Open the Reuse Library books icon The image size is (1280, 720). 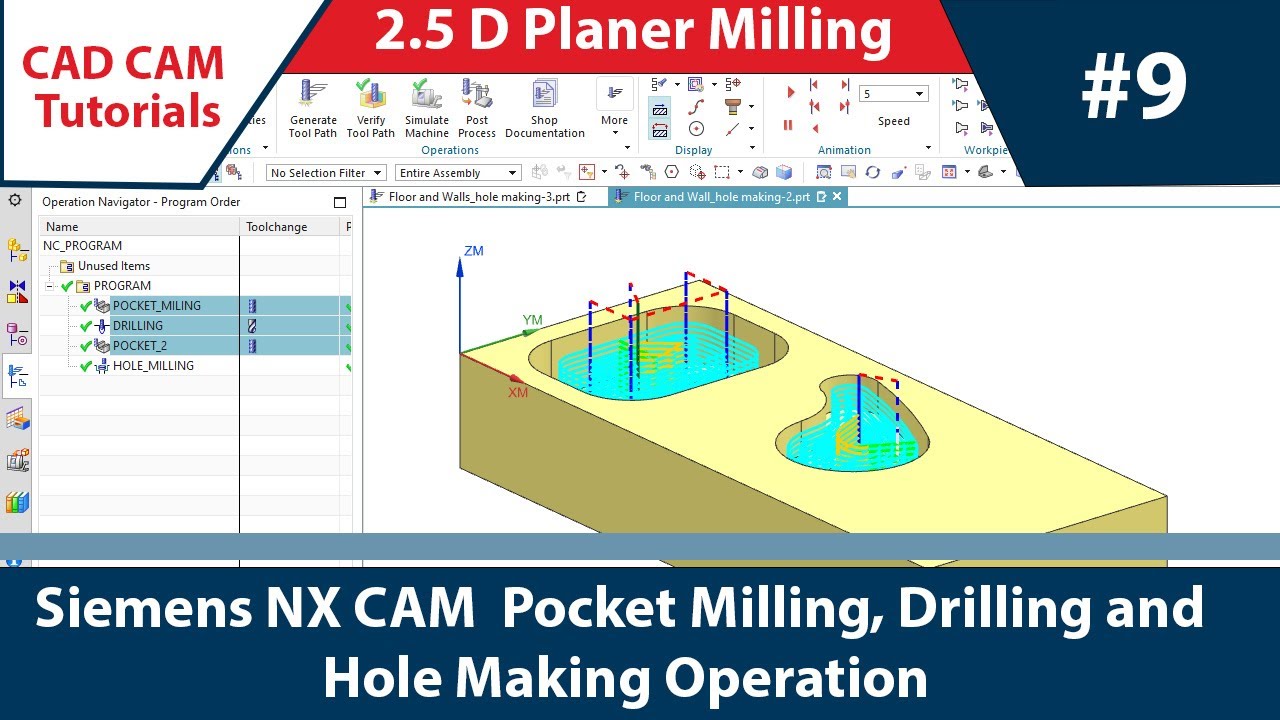(17, 502)
